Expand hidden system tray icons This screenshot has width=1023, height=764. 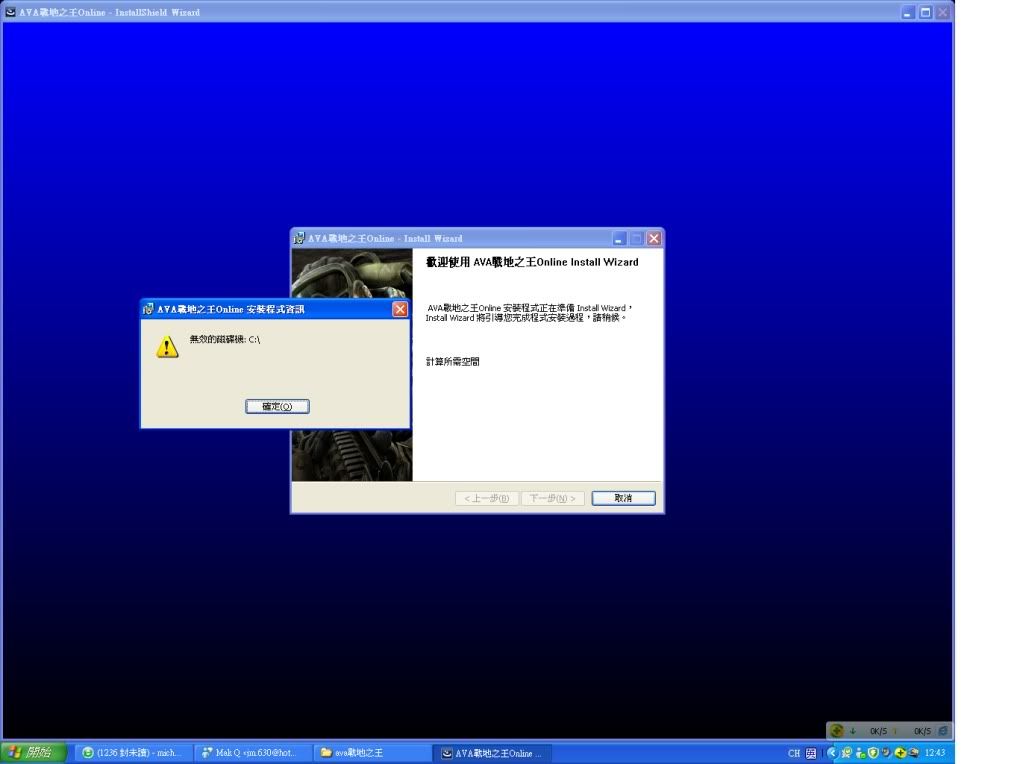click(831, 753)
